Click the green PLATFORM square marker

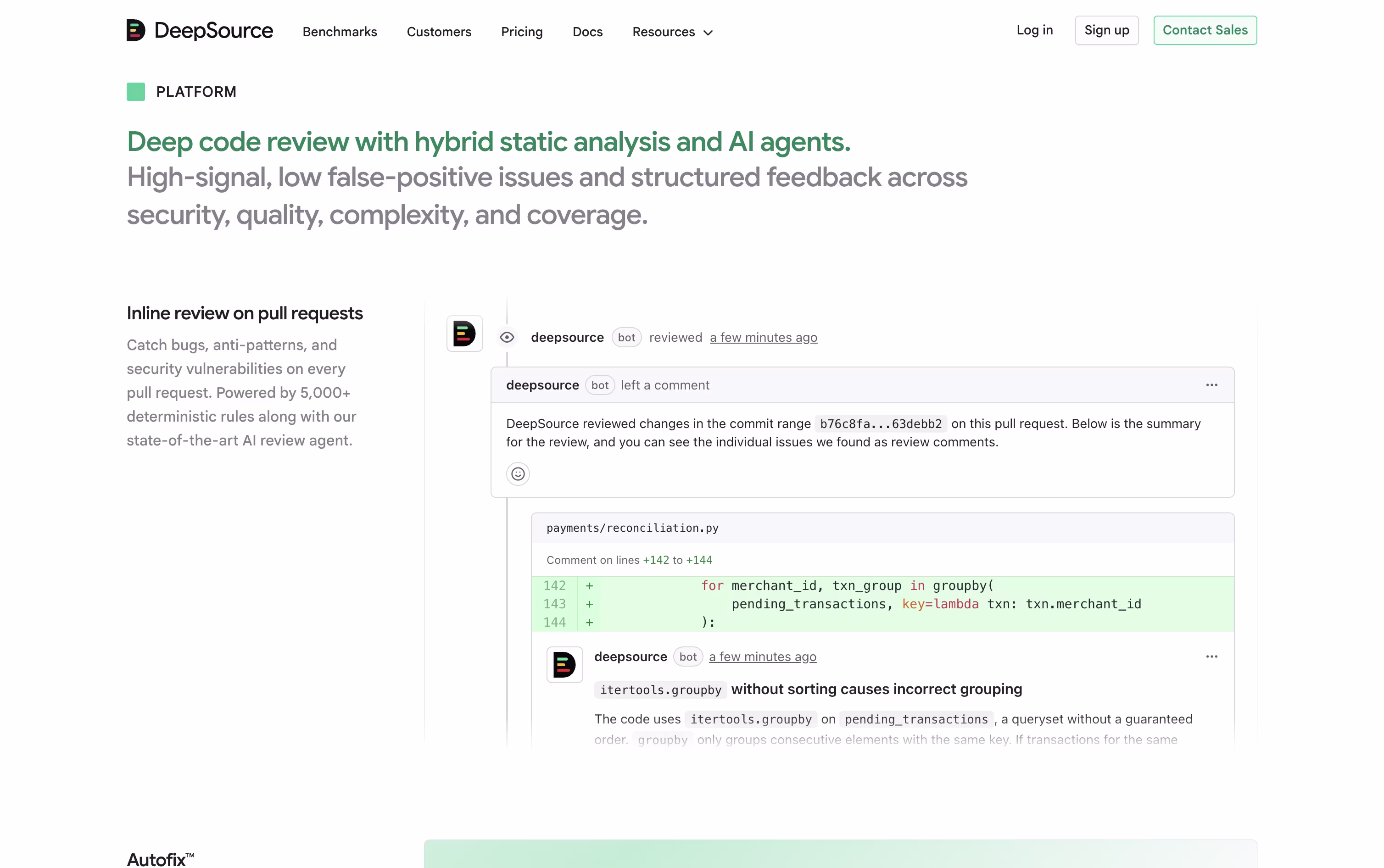[135, 92]
